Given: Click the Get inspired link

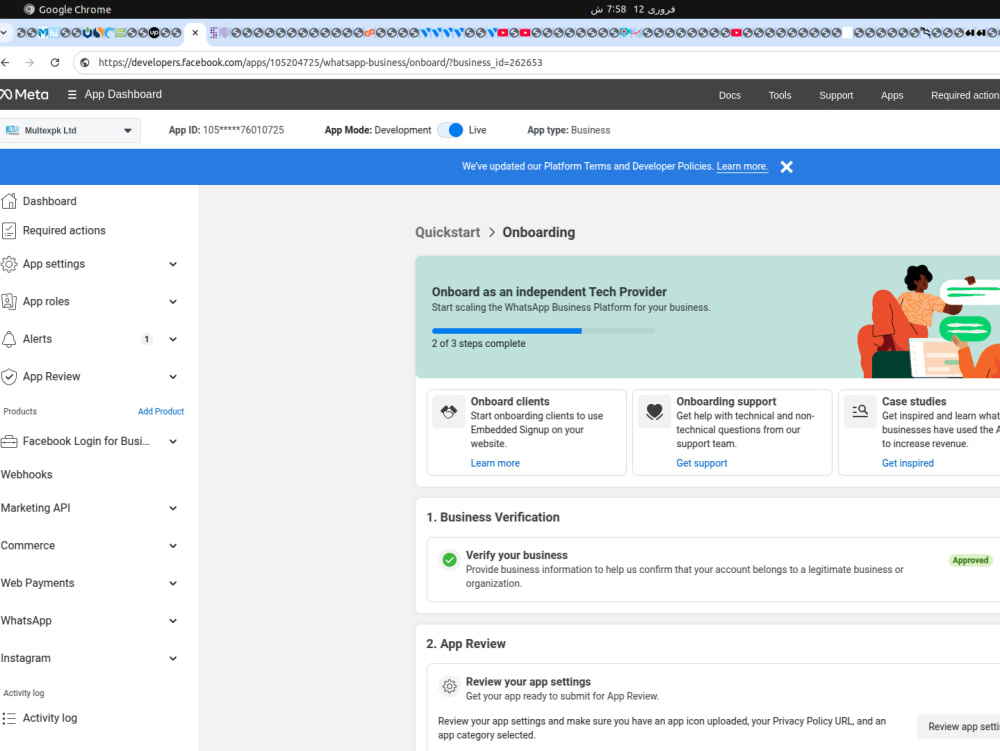Looking at the screenshot, I should (908, 463).
